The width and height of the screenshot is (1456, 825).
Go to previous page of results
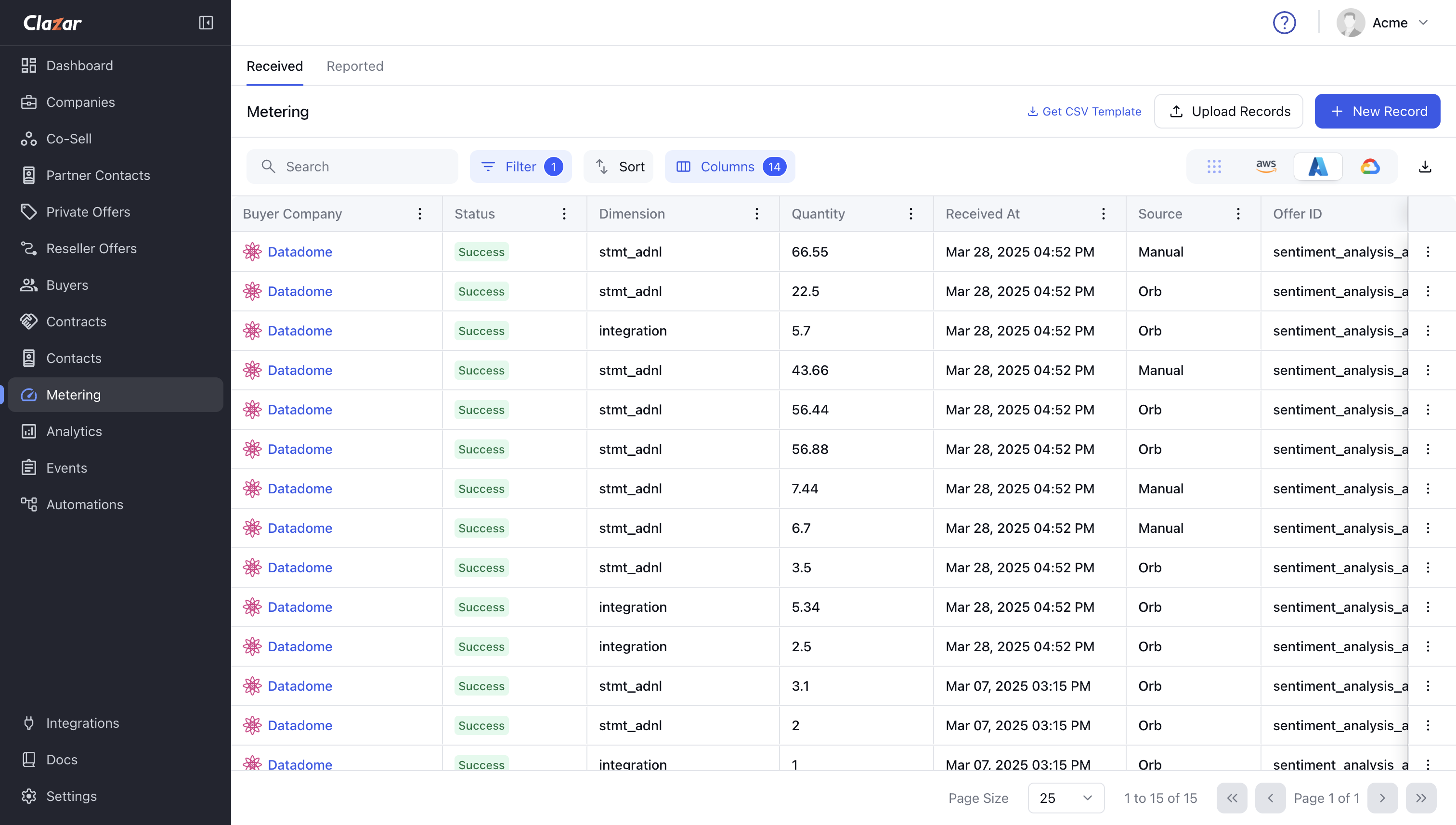pos(1271,798)
